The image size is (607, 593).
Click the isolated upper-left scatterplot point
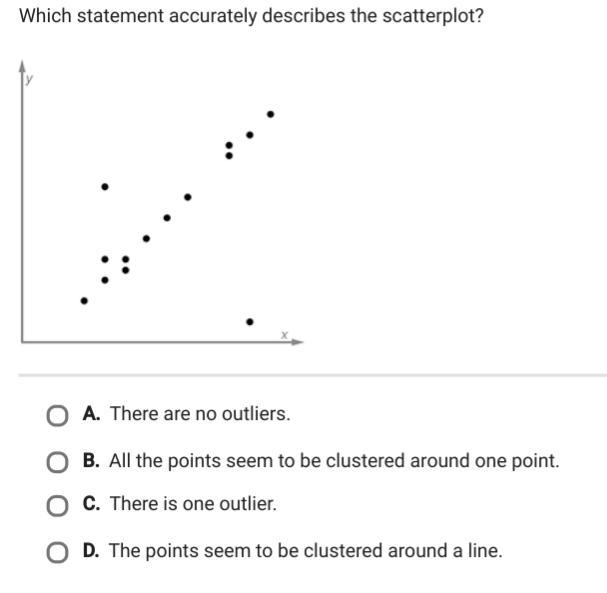(x=105, y=187)
